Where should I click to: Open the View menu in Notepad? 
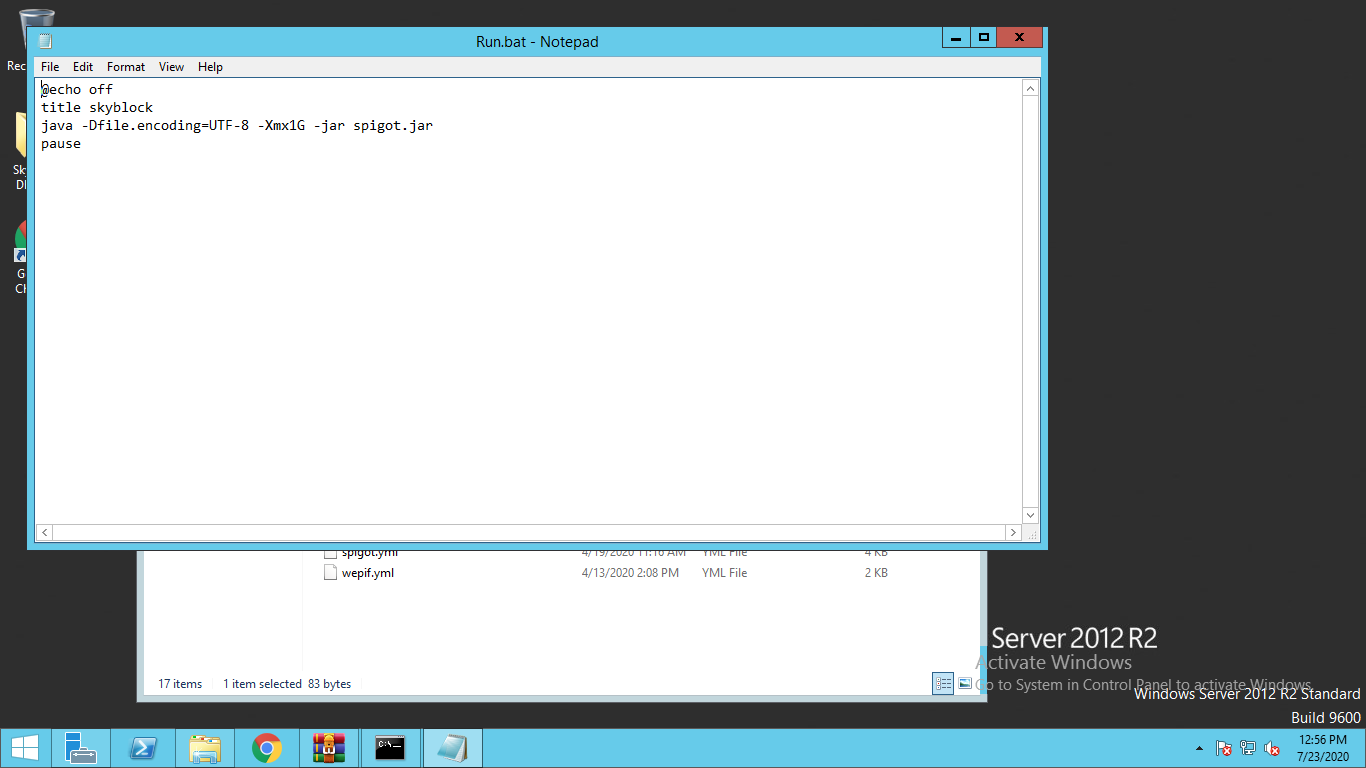(x=171, y=67)
